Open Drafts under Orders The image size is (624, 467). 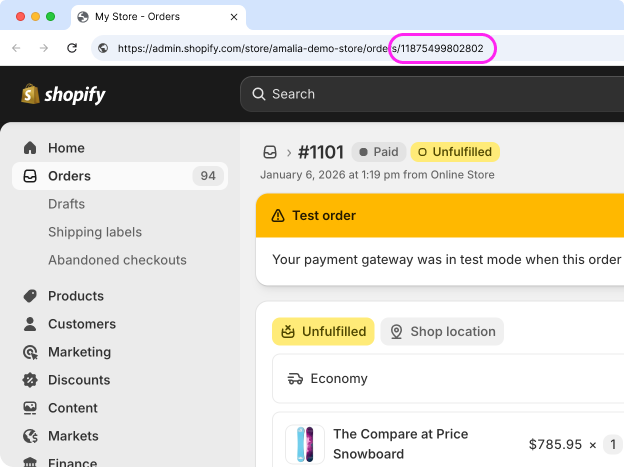click(66, 204)
